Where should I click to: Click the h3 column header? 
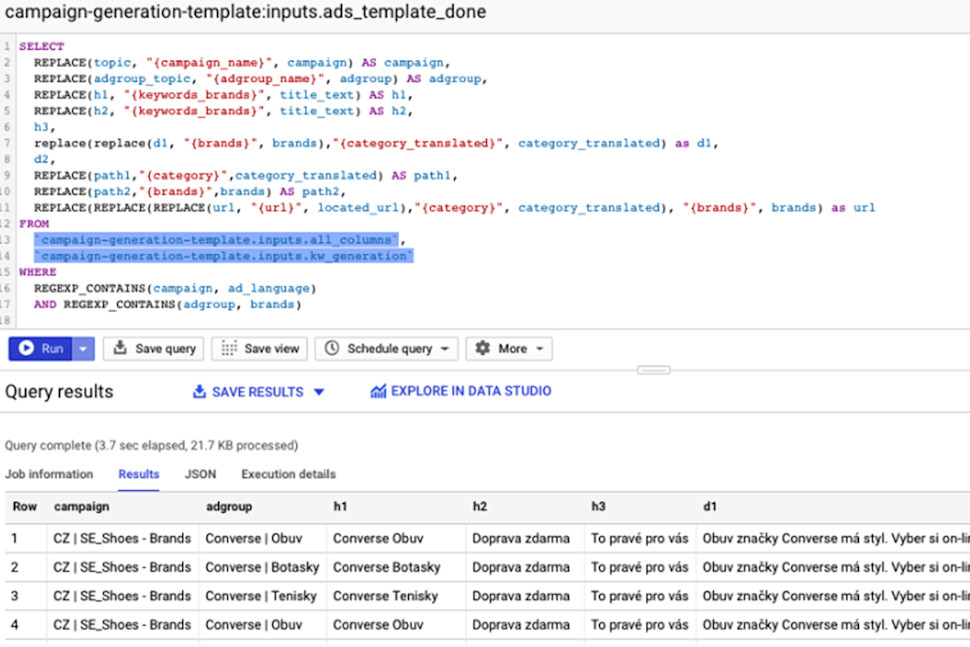(x=598, y=507)
